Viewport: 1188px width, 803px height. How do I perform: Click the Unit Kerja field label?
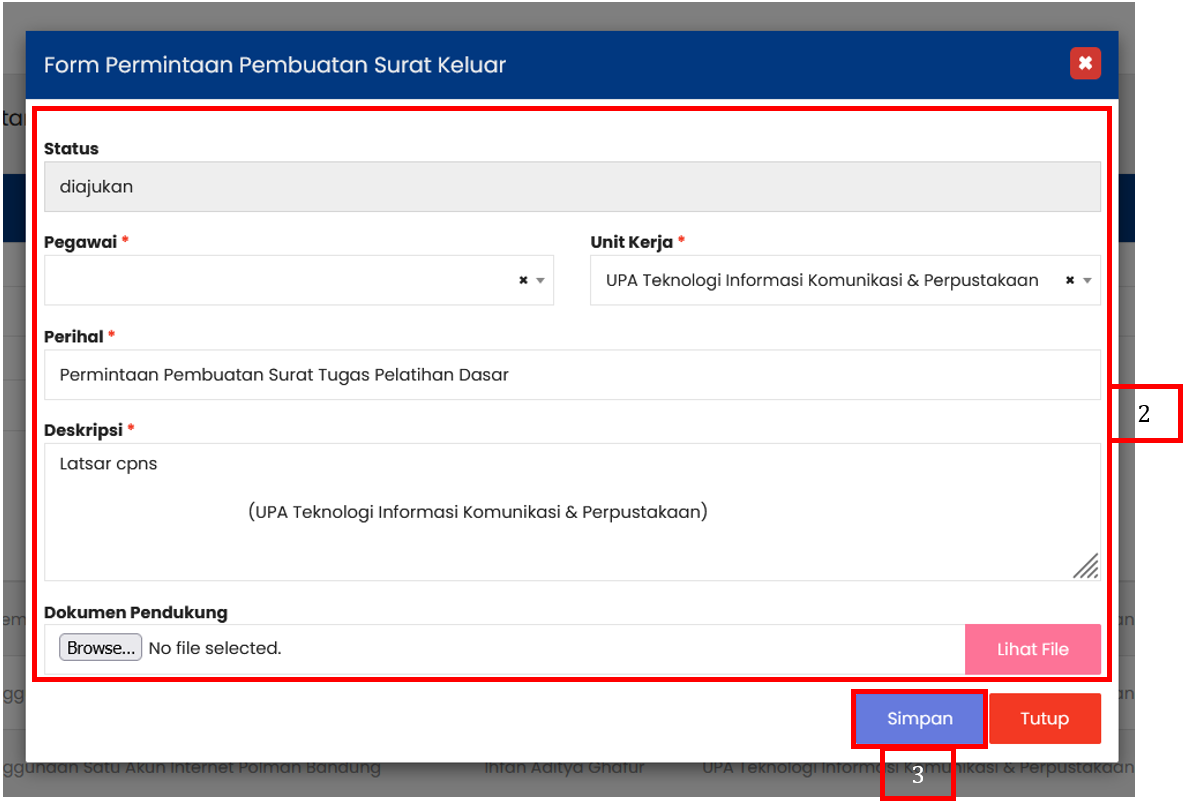[x=631, y=242]
